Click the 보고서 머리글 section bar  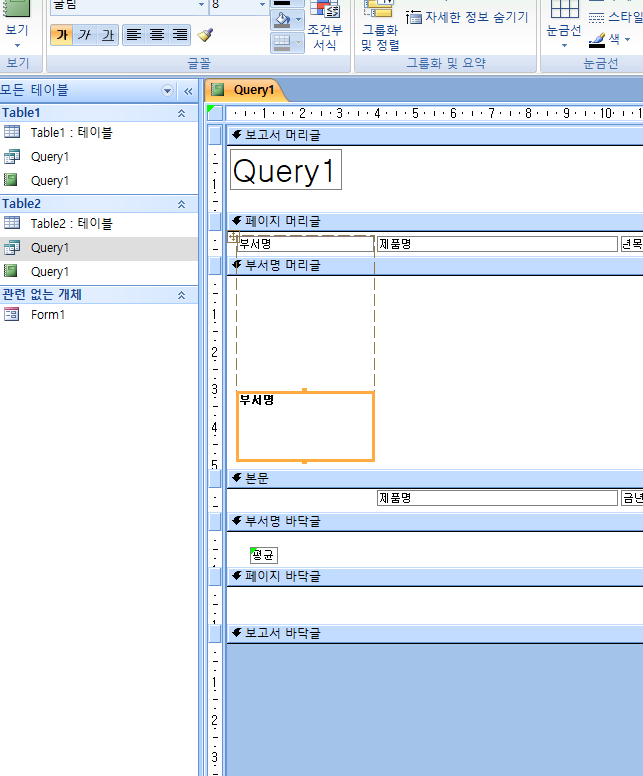point(430,135)
